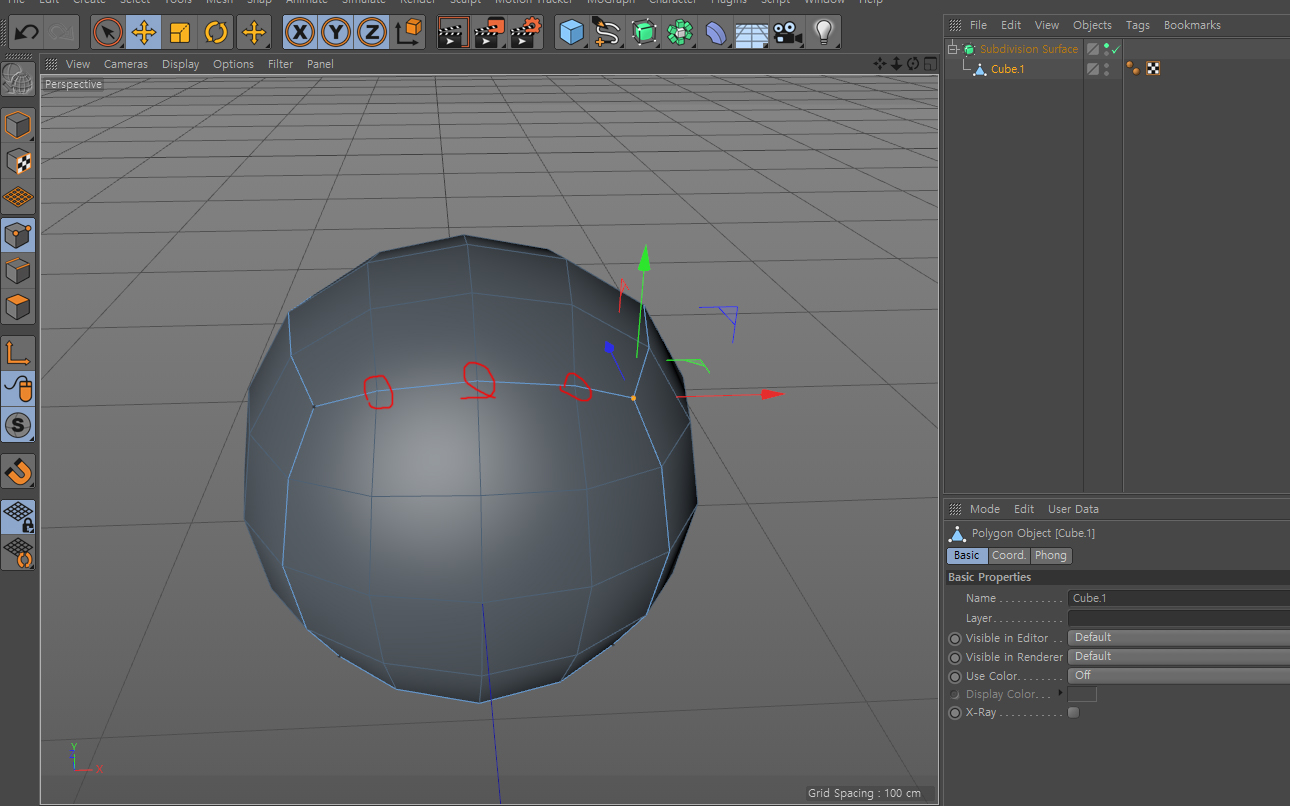Image resolution: width=1290 pixels, height=806 pixels.
Task: Open viewport Cameras menu
Action: pyautogui.click(x=126, y=64)
